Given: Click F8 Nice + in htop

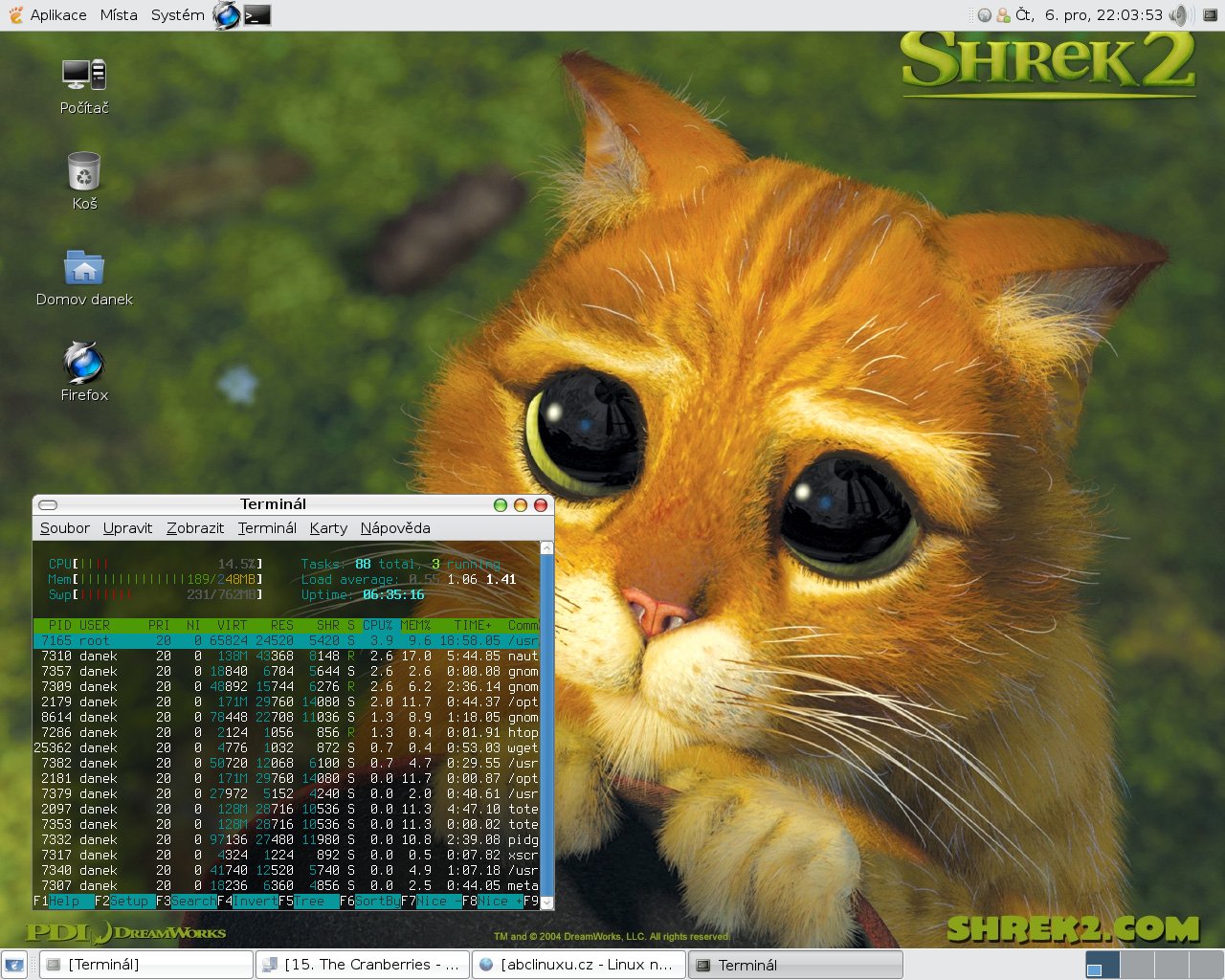Looking at the screenshot, I should [x=493, y=901].
